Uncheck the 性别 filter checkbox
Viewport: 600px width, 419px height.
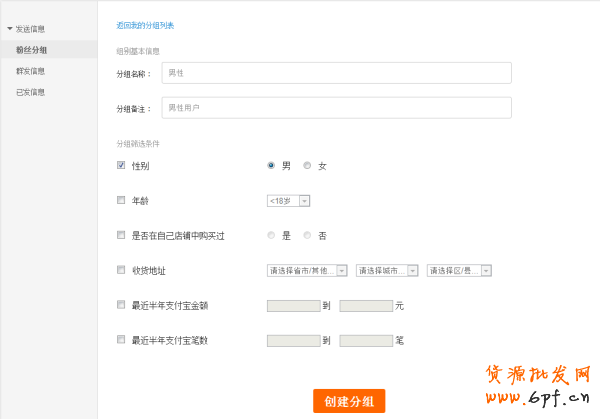click(121, 165)
